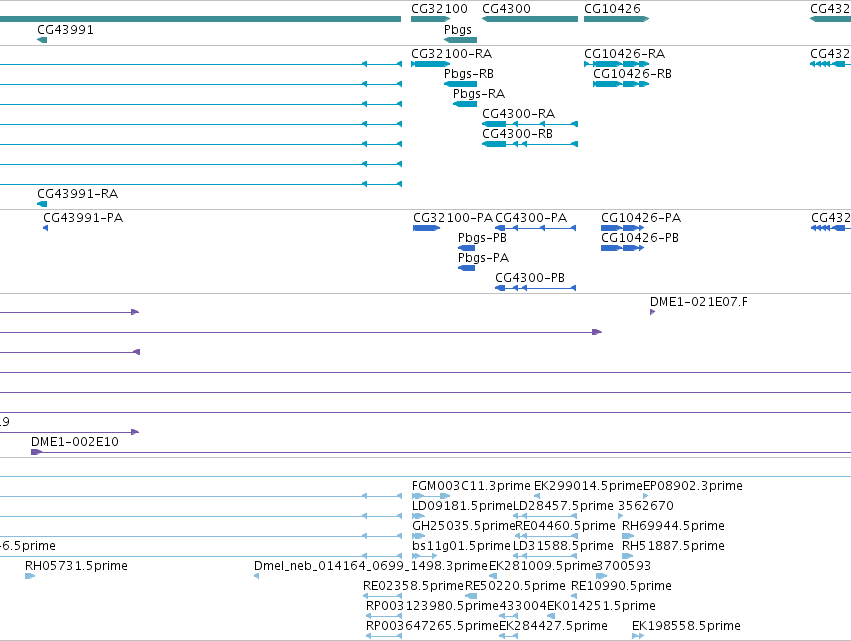Select the EK198558.5prime EST label
Image resolution: width=851 pixels, height=641 pixels.
click(x=687, y=627)
